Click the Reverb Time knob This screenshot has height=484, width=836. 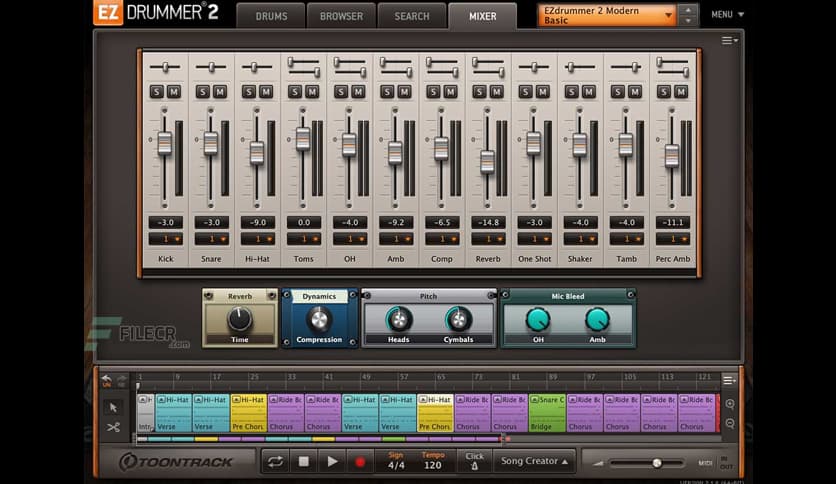click(239, 319)
